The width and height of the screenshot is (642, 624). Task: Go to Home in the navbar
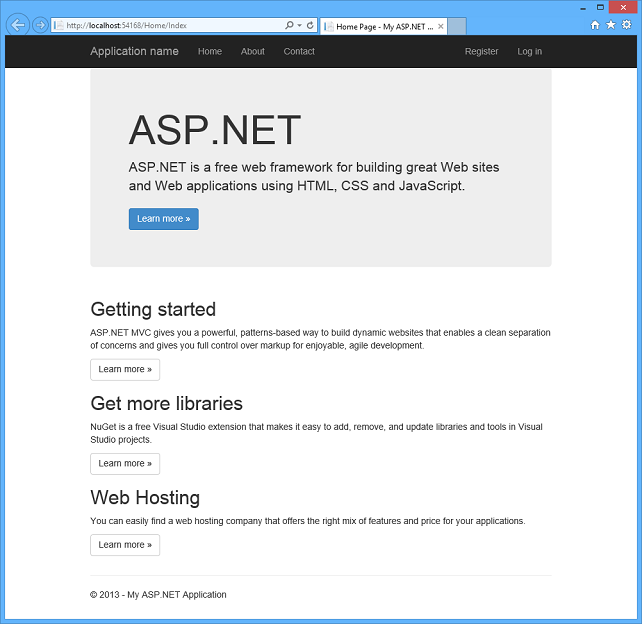click(x=210, y=51)
